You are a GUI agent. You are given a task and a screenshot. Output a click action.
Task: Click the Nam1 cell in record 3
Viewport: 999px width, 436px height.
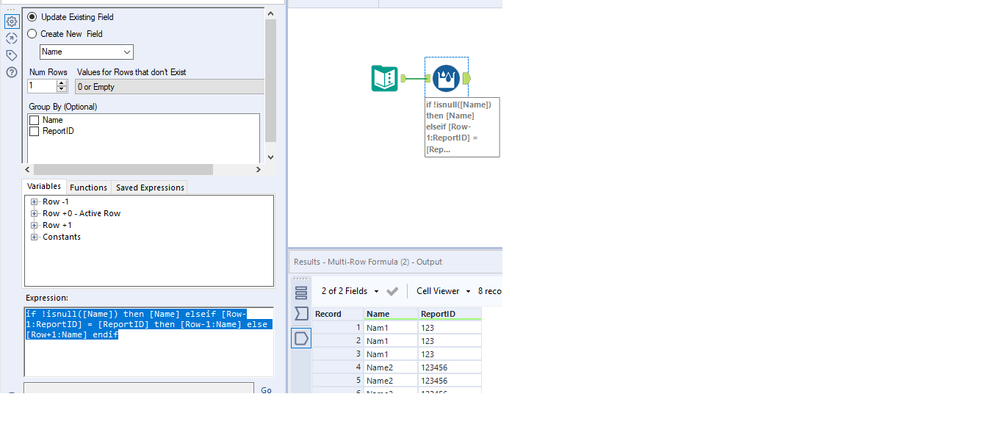click(391, 354)
